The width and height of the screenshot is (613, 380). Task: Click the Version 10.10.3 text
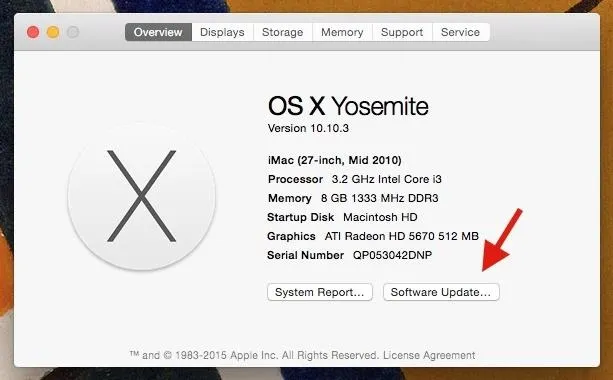[x=308, y=128]
